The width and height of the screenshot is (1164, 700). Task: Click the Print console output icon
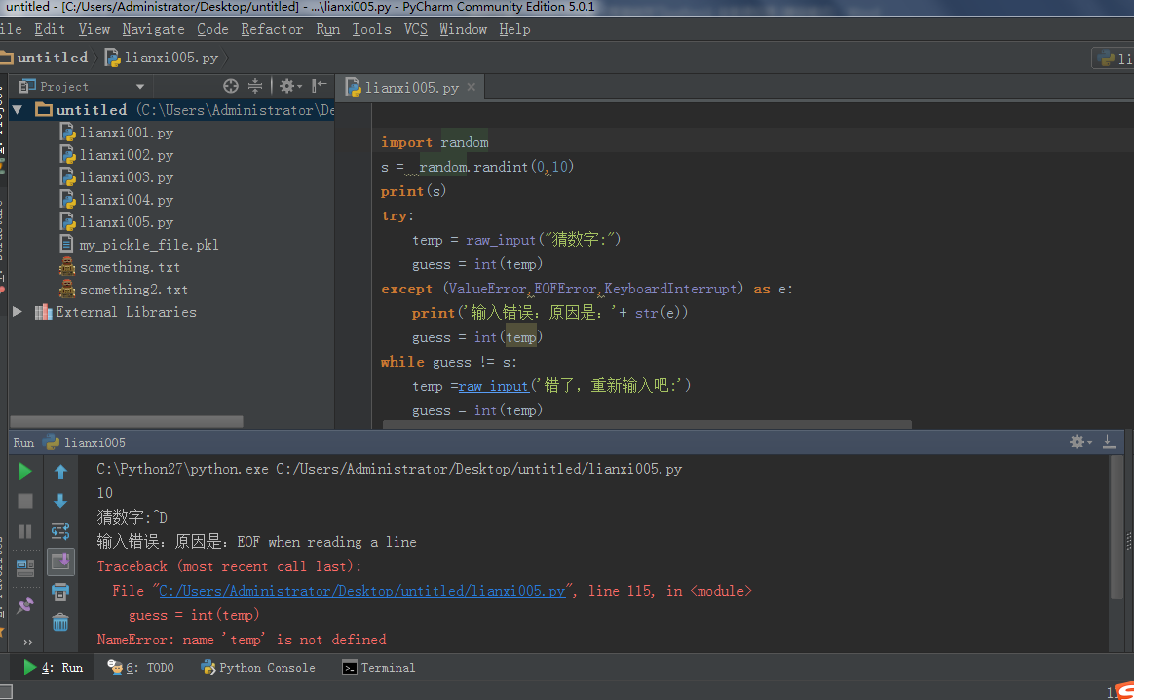61,592
